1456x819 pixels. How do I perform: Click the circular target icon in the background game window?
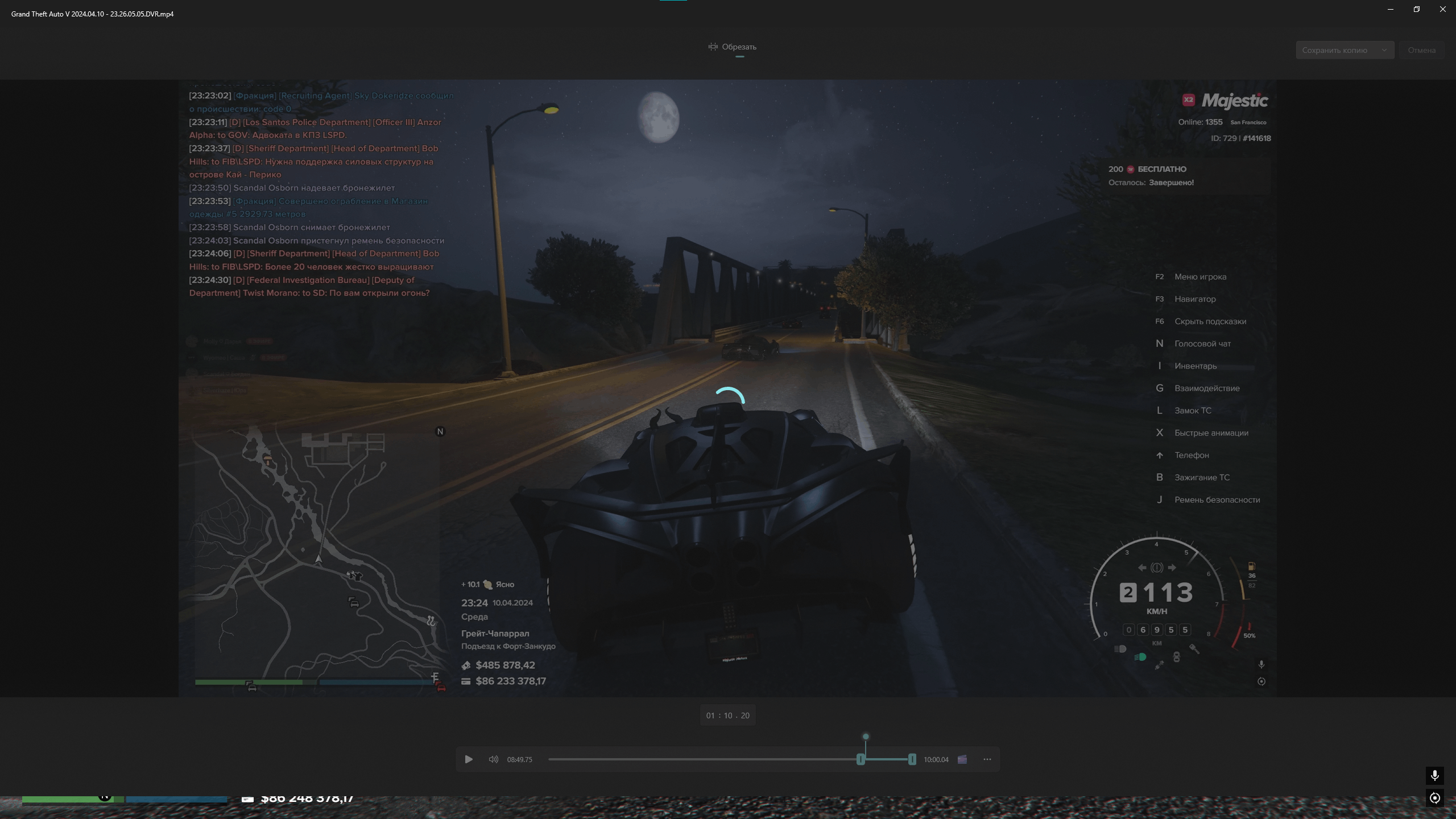1435,798
